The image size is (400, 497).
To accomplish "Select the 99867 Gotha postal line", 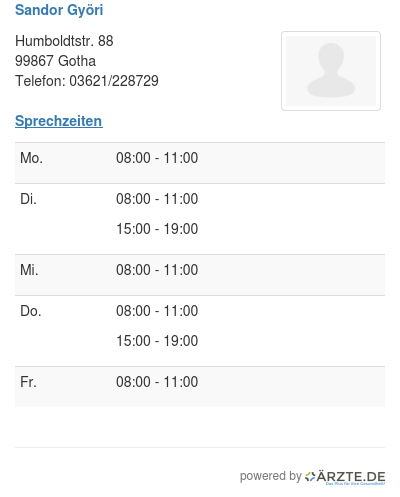I will point(55,61).
